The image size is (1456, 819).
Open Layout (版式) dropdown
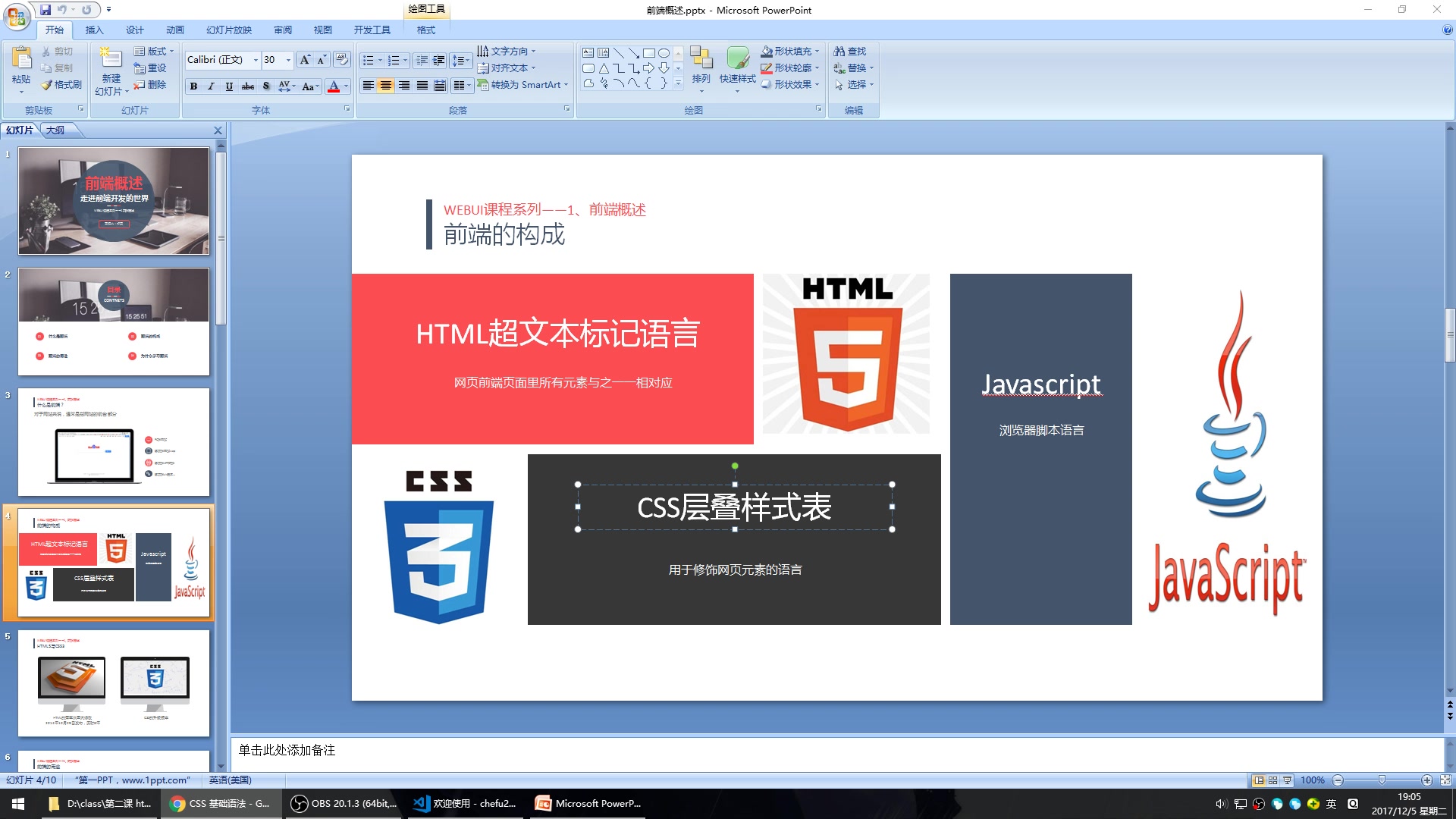[154, 52]
